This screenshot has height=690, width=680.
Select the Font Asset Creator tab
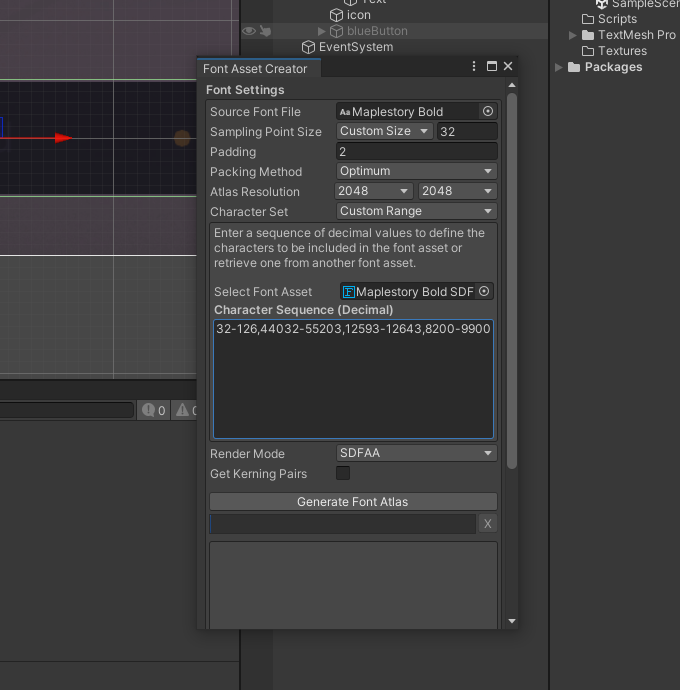coord(259,69)
